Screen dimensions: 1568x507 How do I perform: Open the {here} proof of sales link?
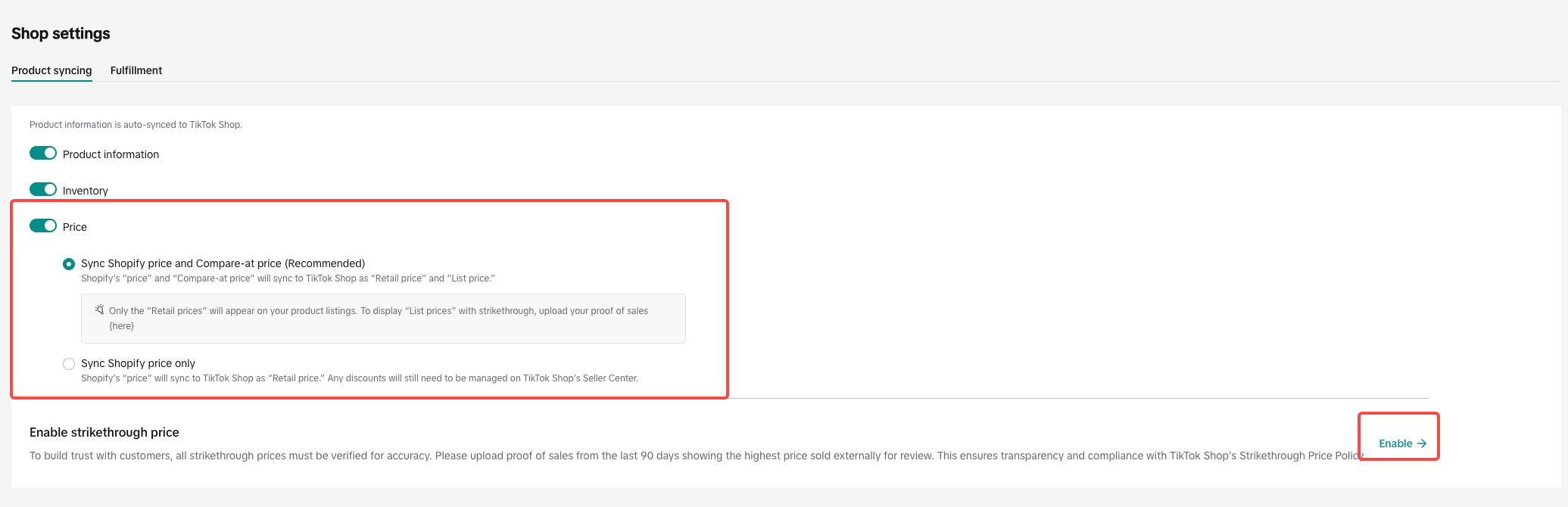pos(121,326)
